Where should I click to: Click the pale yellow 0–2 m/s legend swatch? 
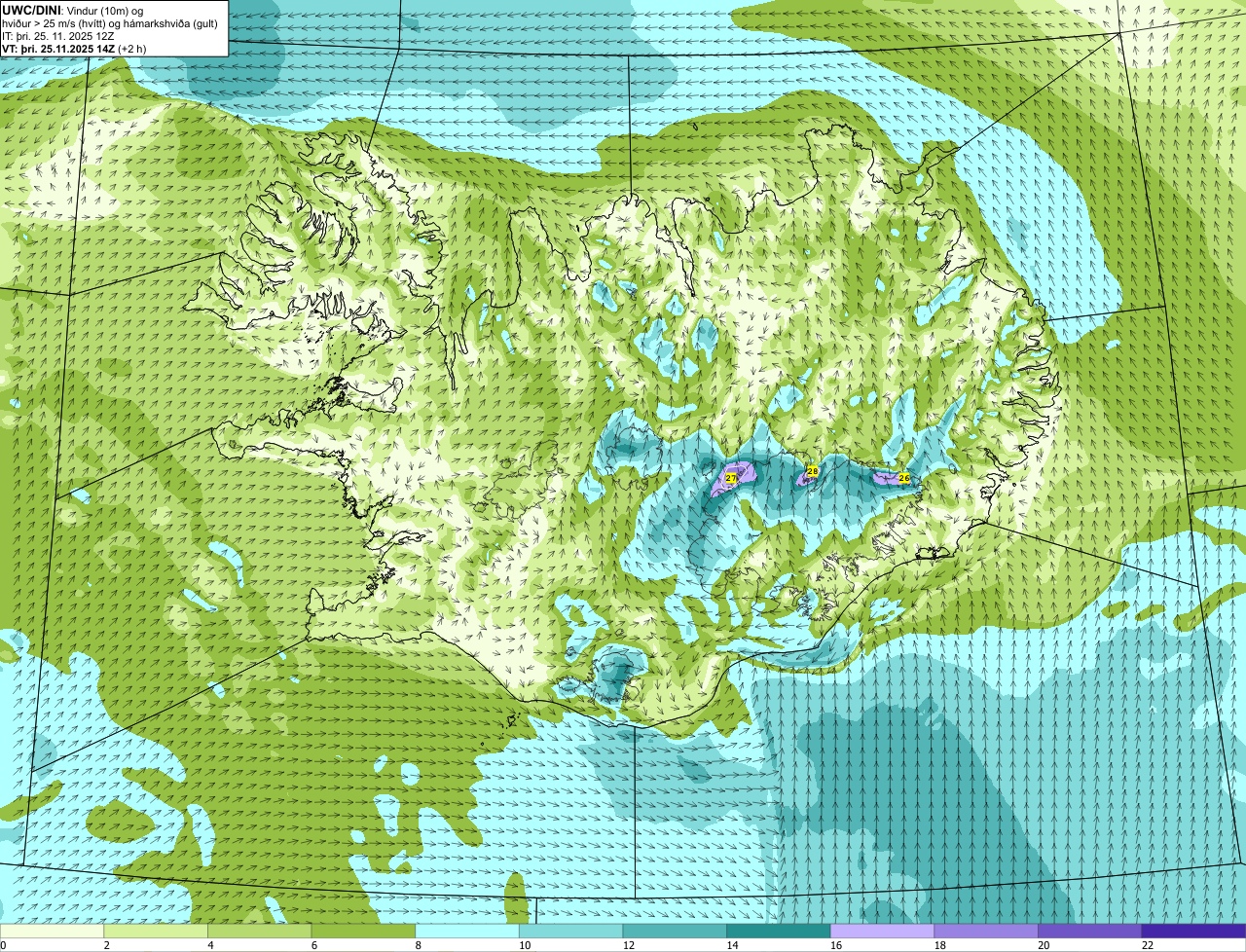pos(52,931)
